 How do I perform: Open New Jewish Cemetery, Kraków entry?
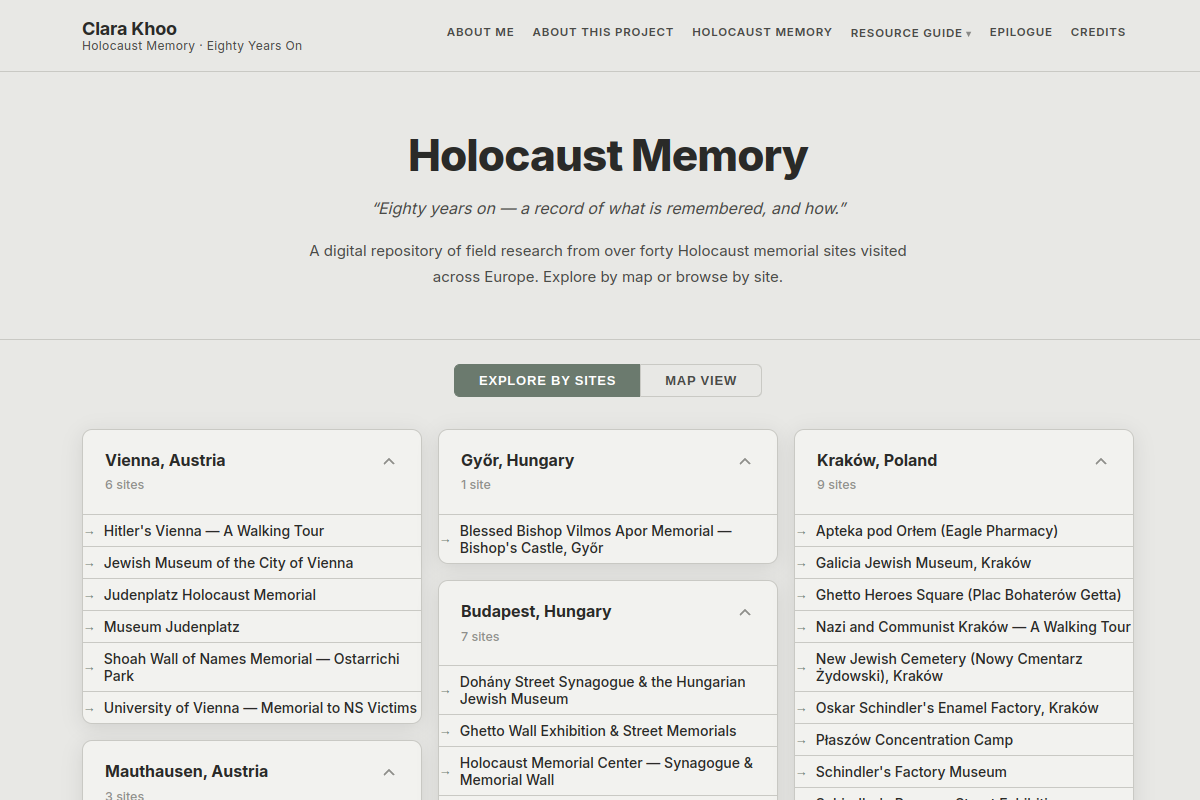click(x=964, y=667)
